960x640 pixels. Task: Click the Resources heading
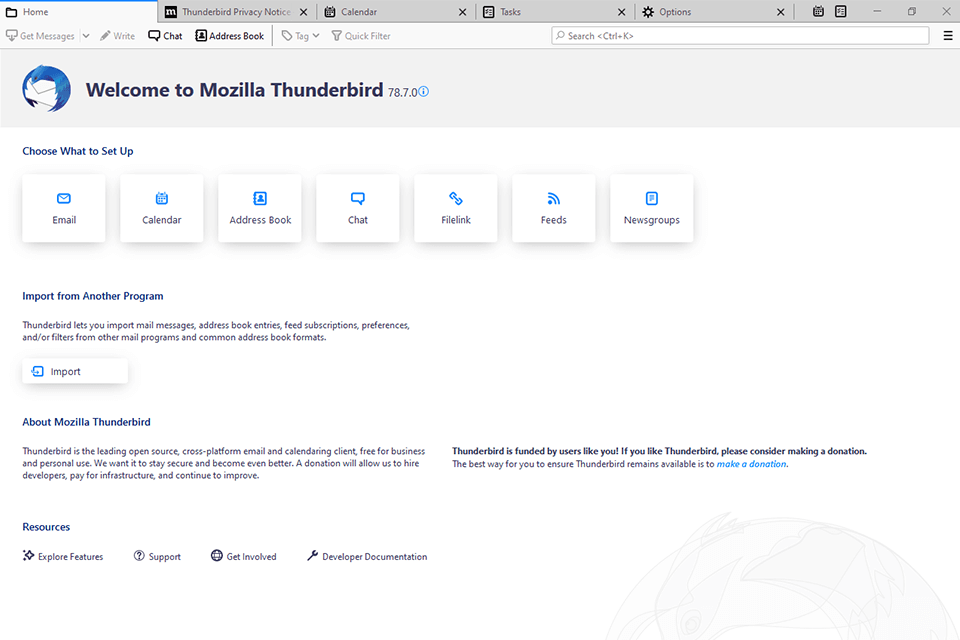46,527
